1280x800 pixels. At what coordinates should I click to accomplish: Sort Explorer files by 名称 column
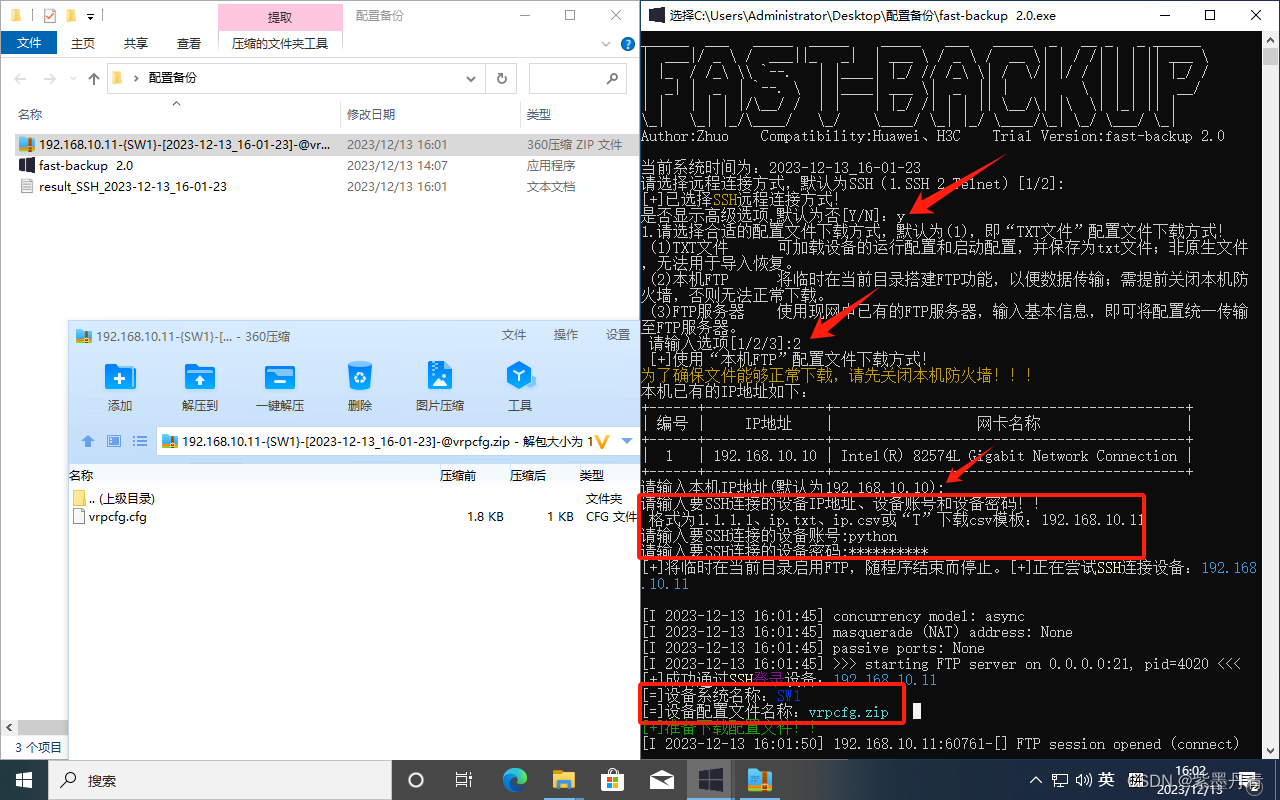pos(30,114)
